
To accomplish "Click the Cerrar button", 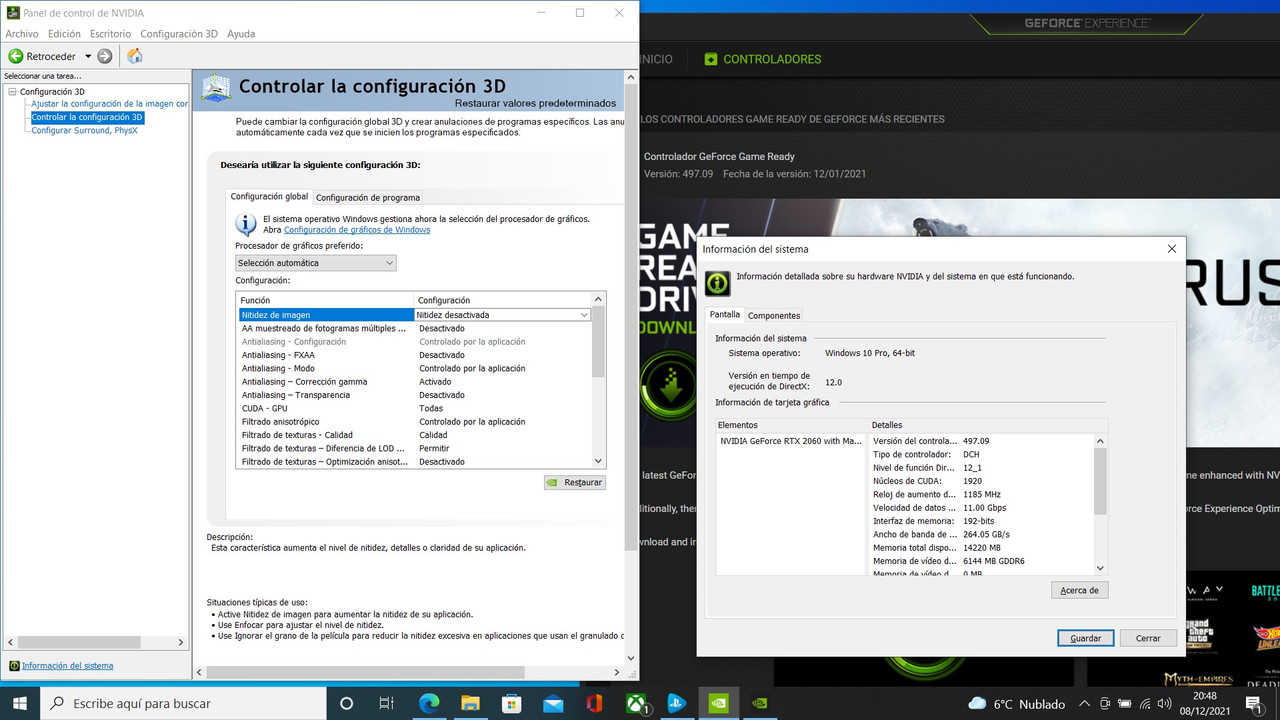I will click(1148, 638).
